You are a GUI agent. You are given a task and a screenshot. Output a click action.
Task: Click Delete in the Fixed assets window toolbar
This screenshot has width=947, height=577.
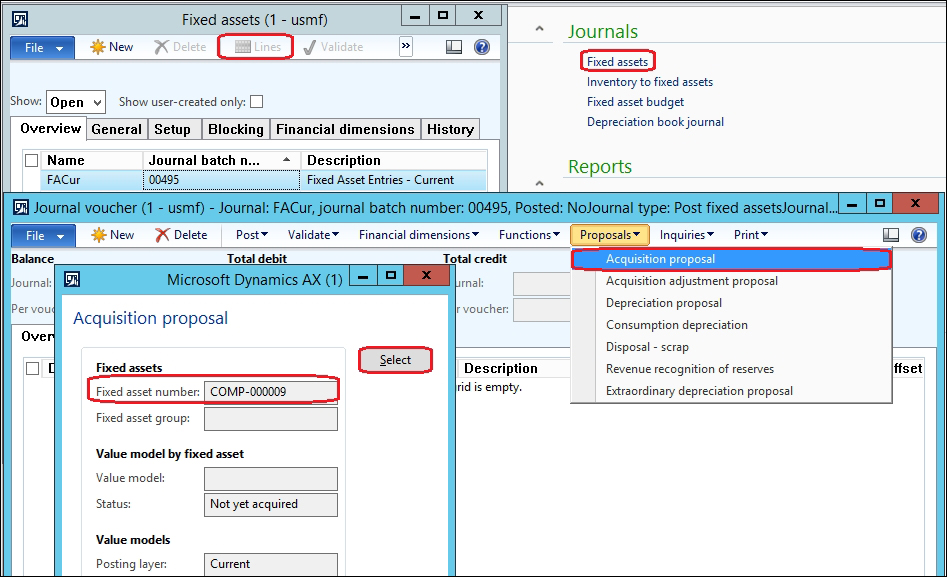[x=180, y=47]
